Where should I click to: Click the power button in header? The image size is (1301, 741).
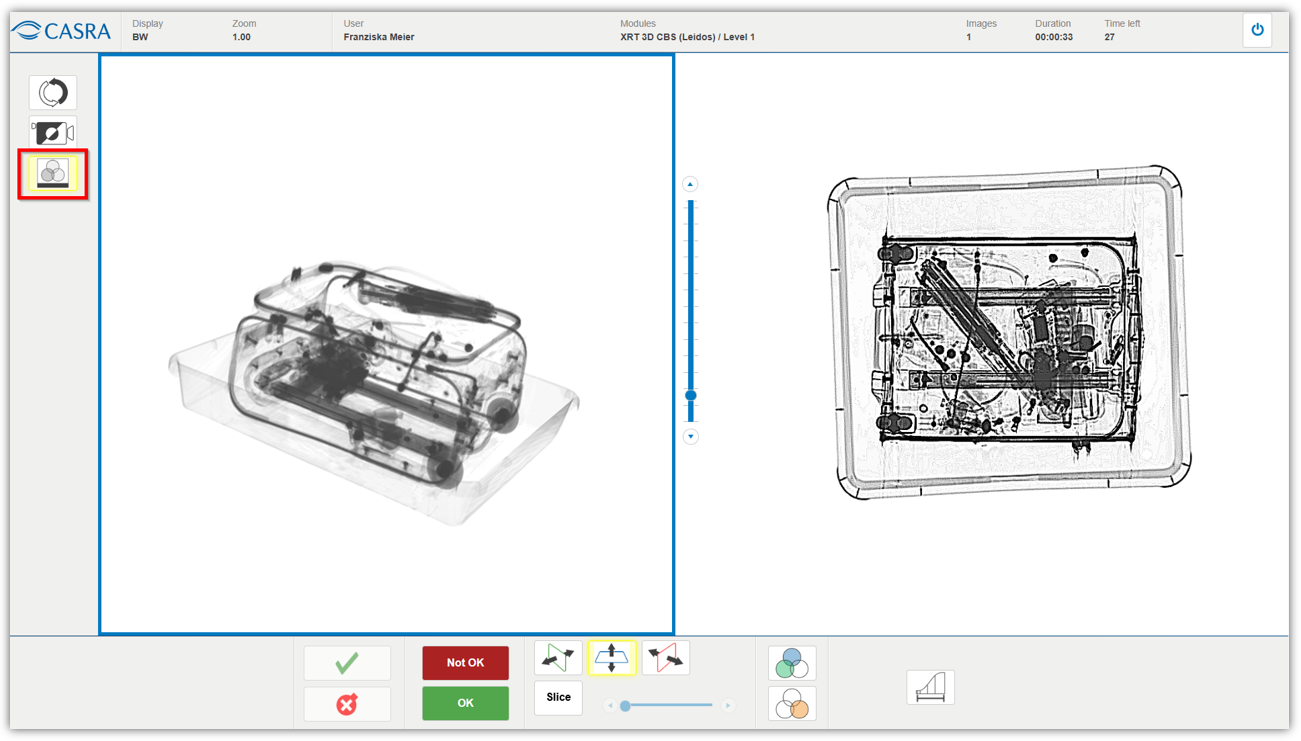tap(1257, 30)
